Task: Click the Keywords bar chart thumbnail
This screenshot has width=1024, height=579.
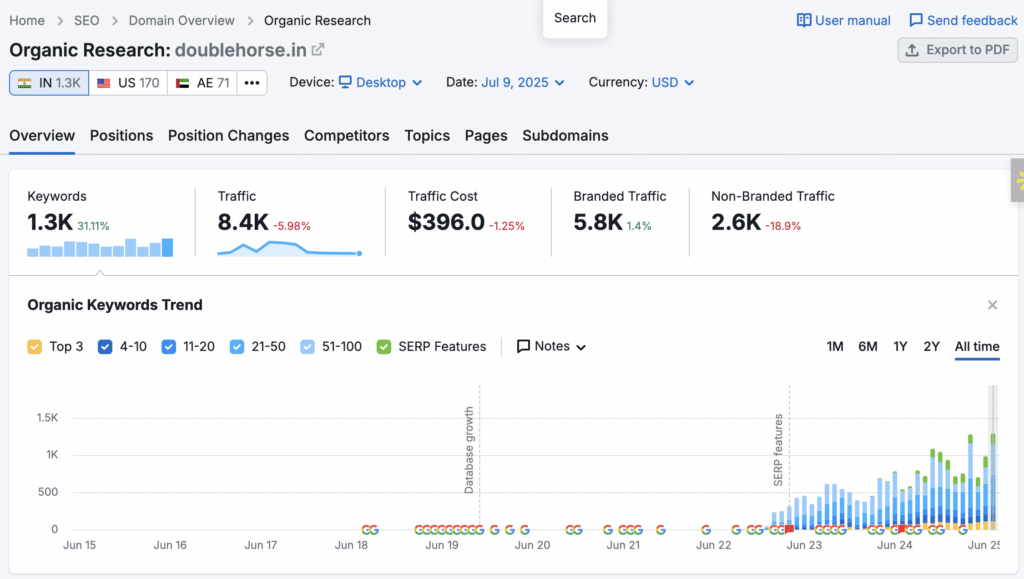Action: (100, 247)
